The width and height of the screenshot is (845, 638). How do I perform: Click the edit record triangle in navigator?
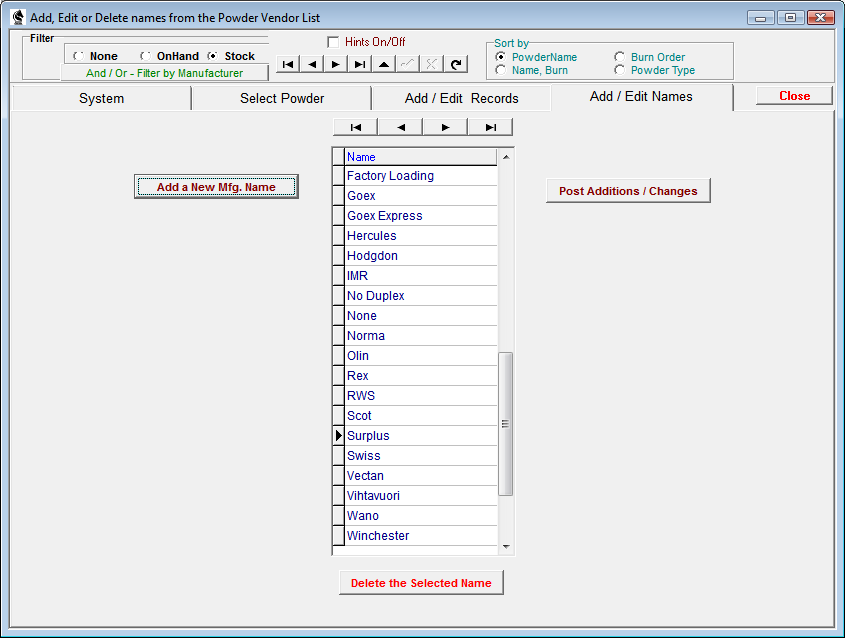pyautogui.click(x=384, y=64)
